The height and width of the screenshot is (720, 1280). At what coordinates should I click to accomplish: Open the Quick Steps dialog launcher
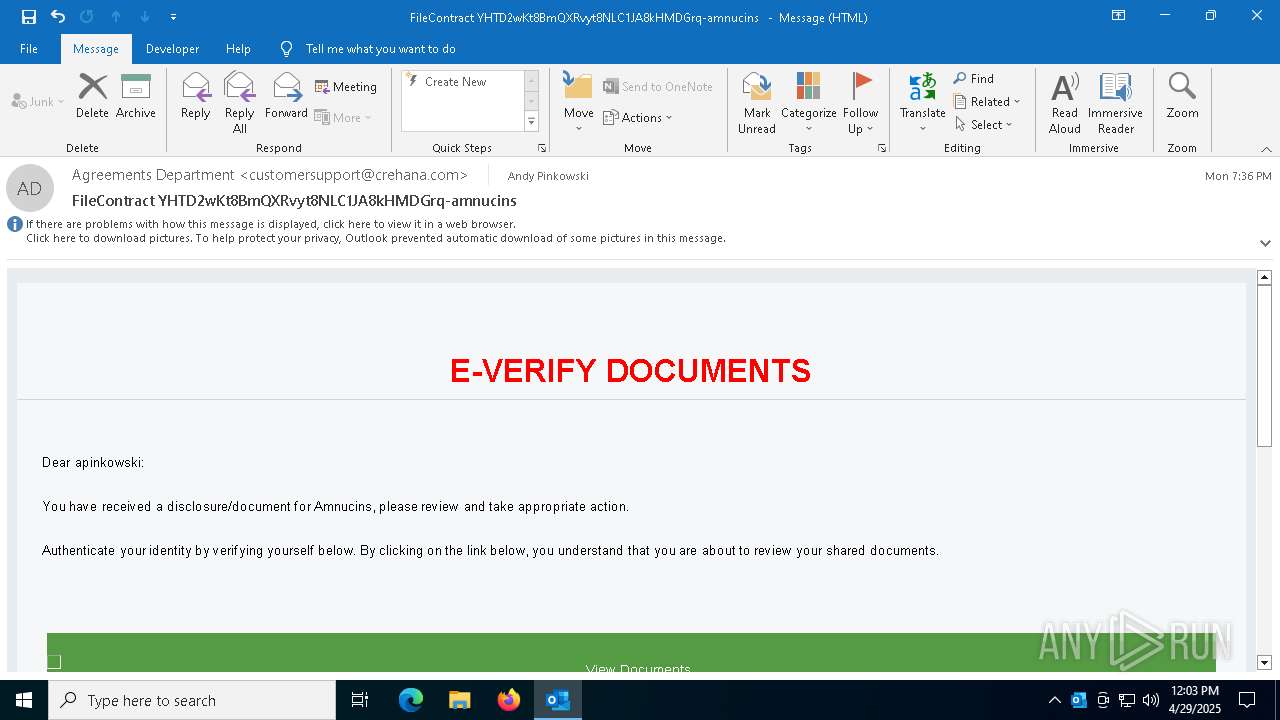click(542, 148)
